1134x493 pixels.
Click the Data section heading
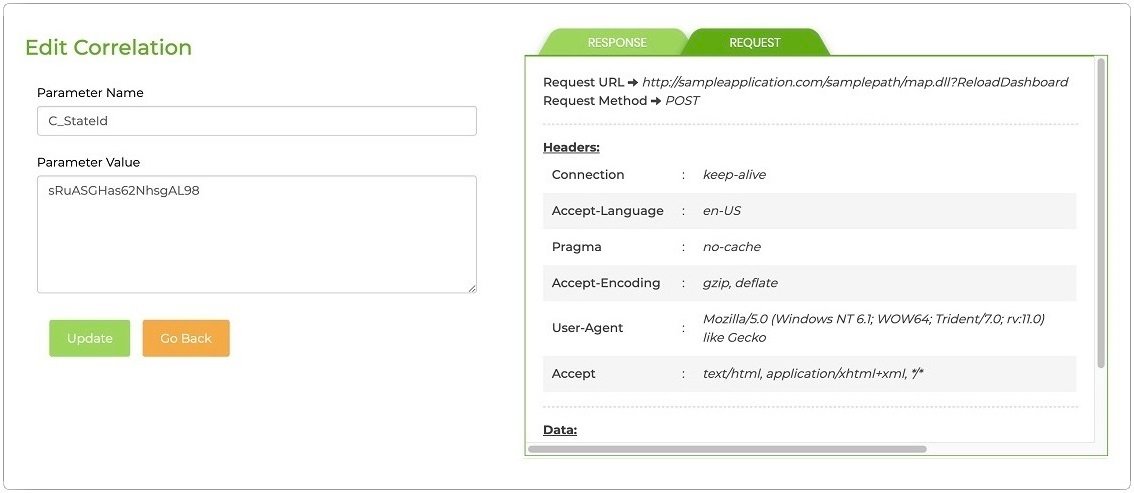(560, 430)
